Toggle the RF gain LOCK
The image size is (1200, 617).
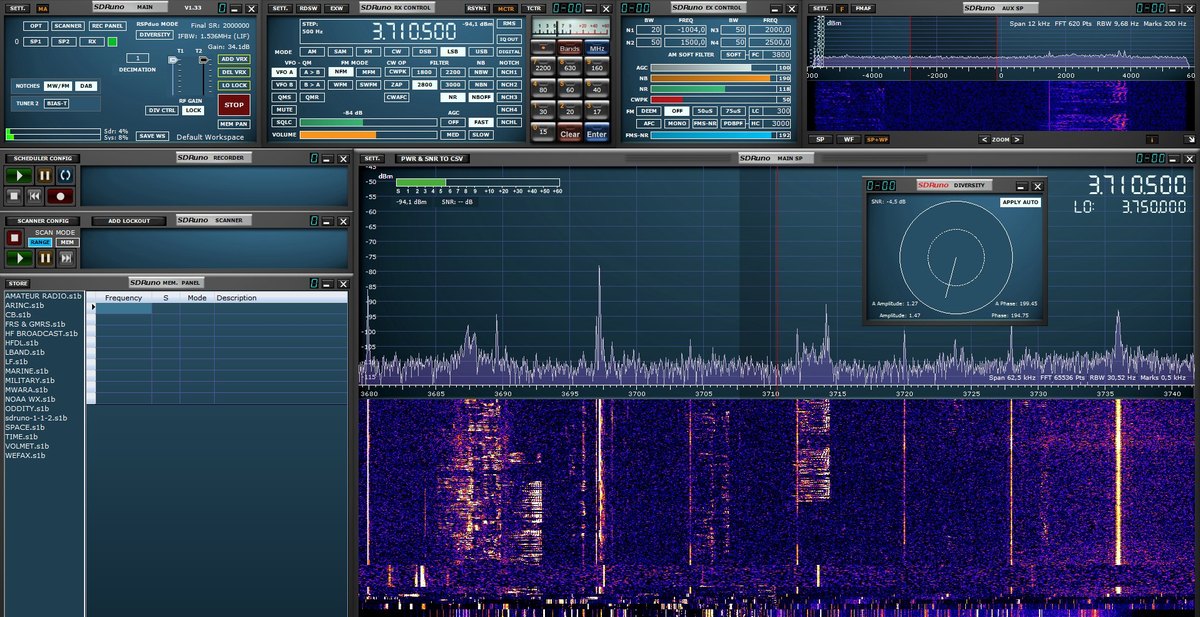(192, 111)
